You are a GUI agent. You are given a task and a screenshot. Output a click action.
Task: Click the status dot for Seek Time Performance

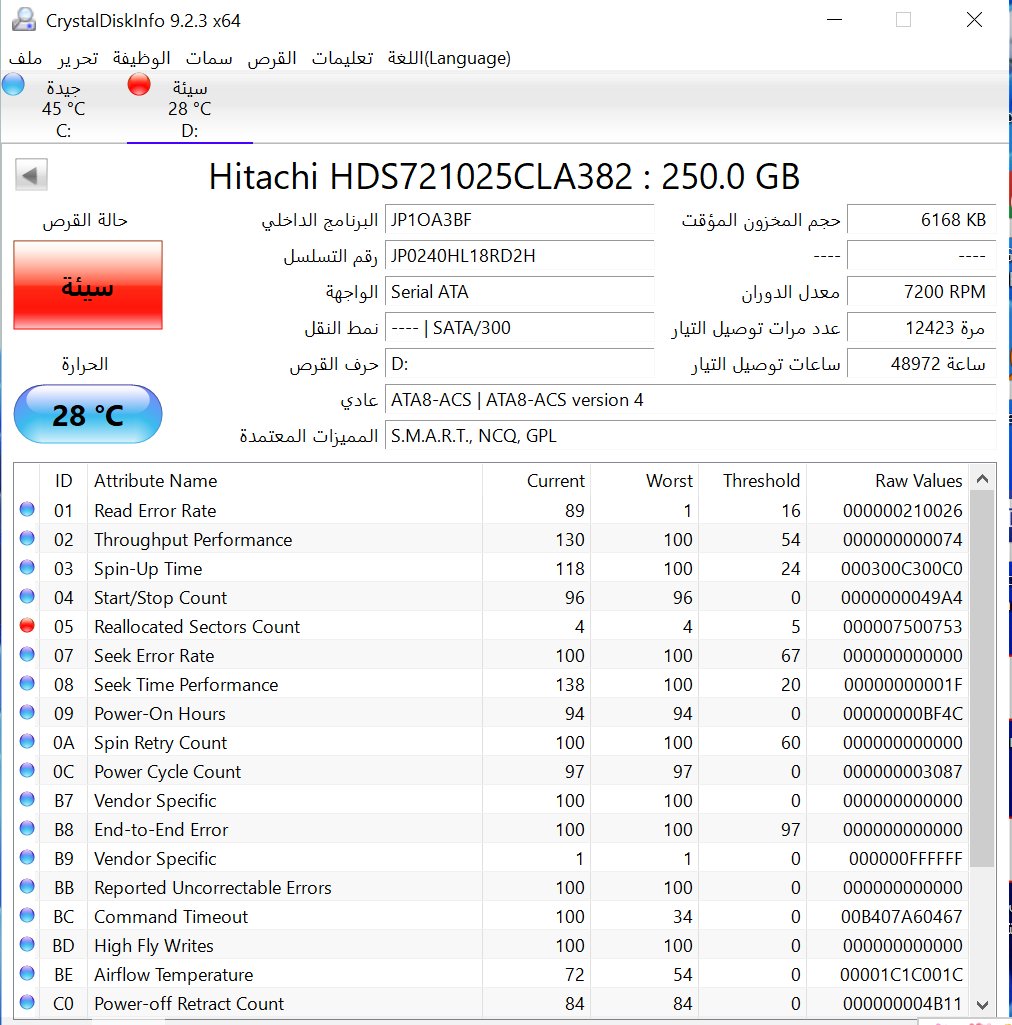(x=27, y=683)
